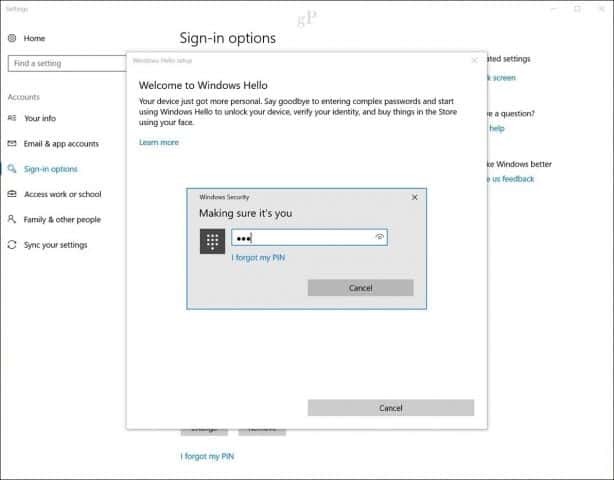The height and width of the screenshot is (480, 614).
Task: Reveal the PIN with the eye icon
Action: [x=379, y=236]
